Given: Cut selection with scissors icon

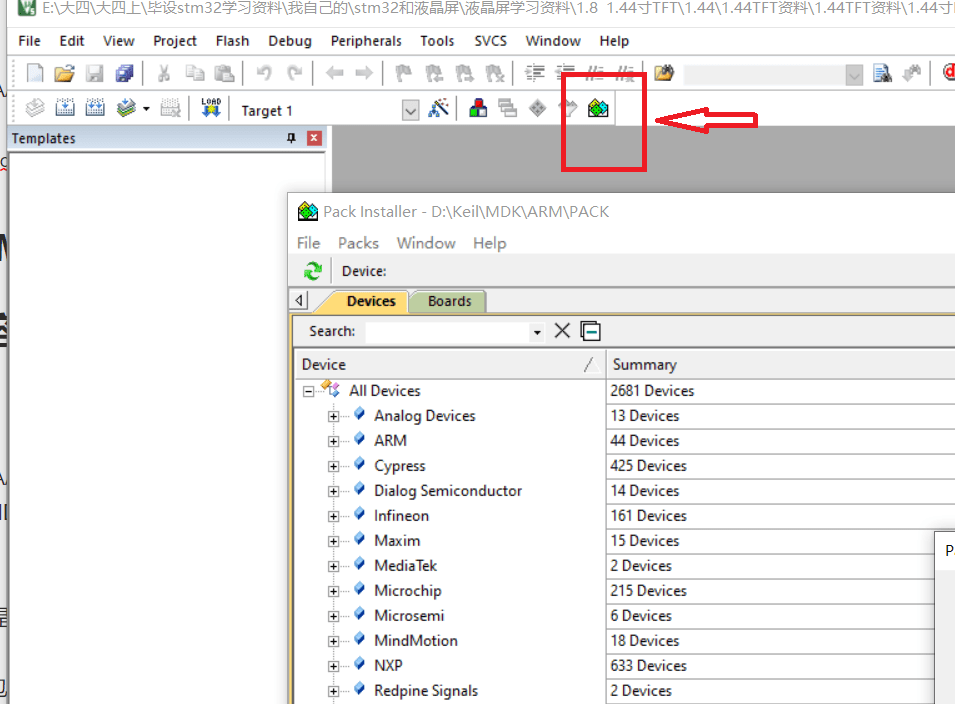Looking at the screenshot, I should coord(164,74).
